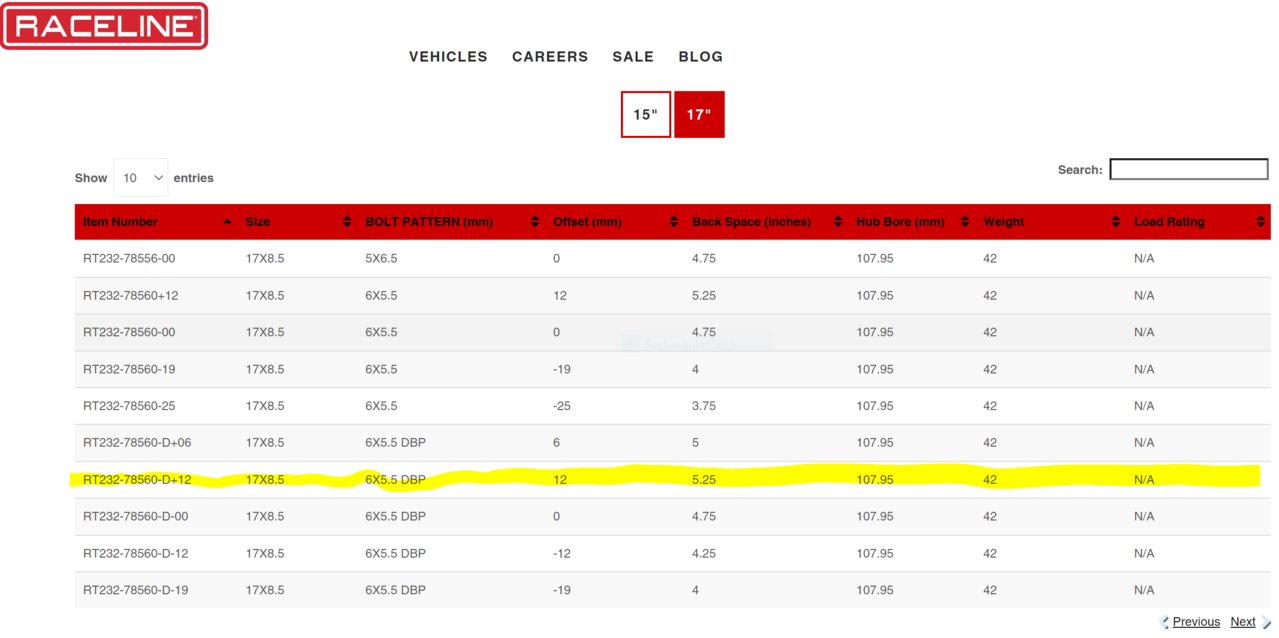Switch to the 15" wheel size tab
The image size is (1279, 638).
pyautogui.click(x=646, y=114)
